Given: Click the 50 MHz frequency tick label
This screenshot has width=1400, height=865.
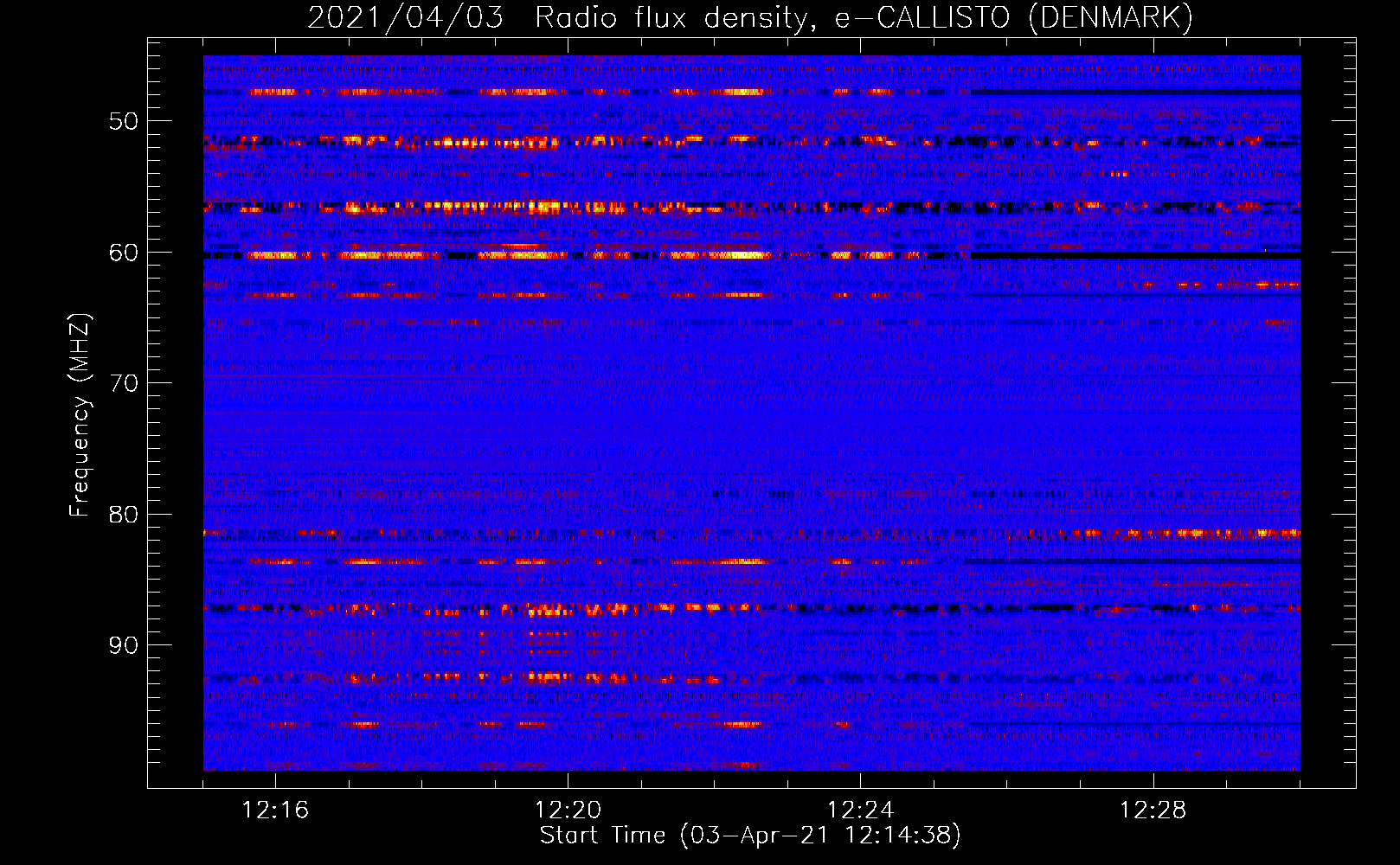Looking at the screenshot, I should pyautogui.click(x=124, y=121).
